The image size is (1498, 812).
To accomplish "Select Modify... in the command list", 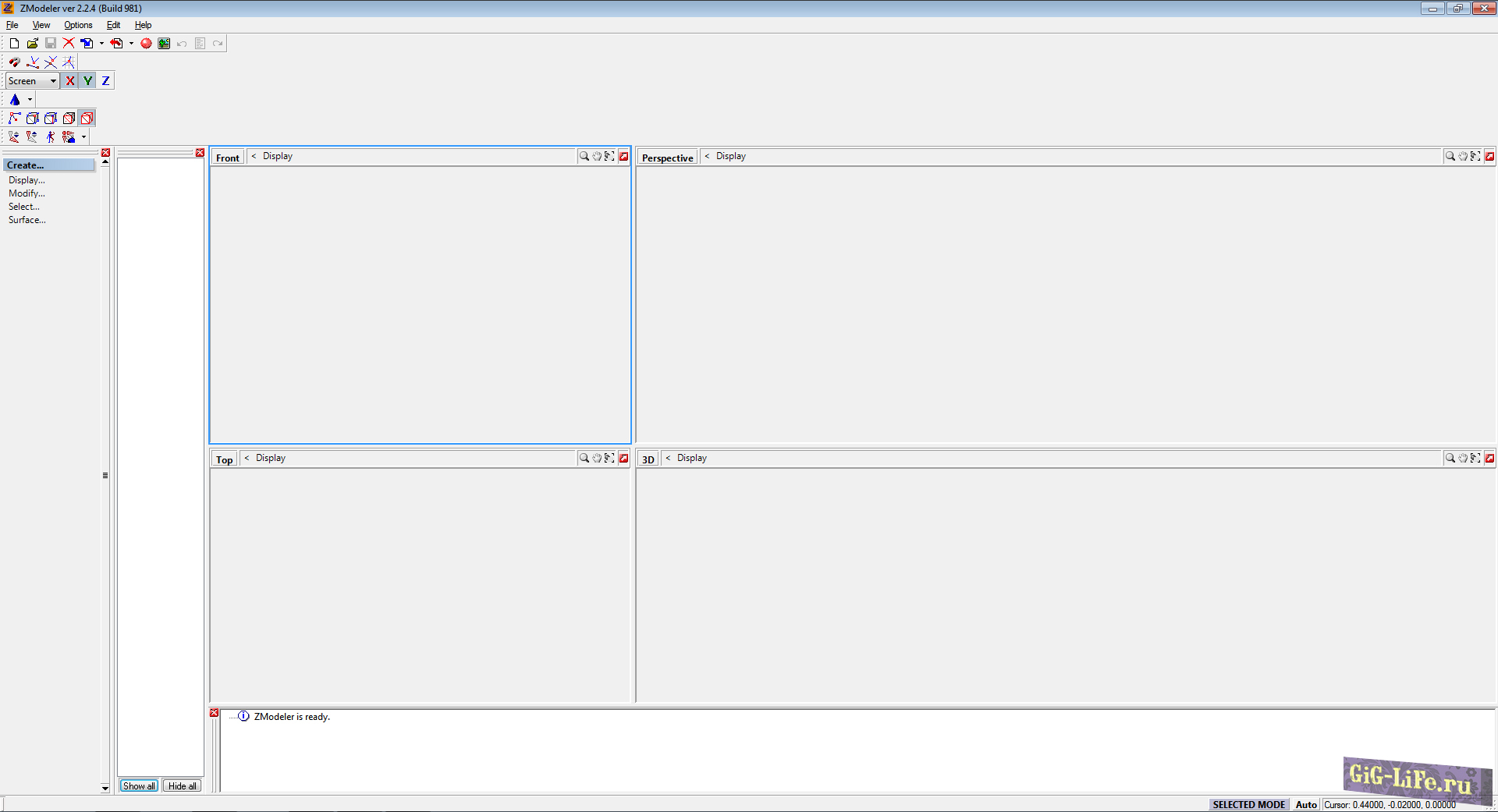I will click(x=27, y=193).
